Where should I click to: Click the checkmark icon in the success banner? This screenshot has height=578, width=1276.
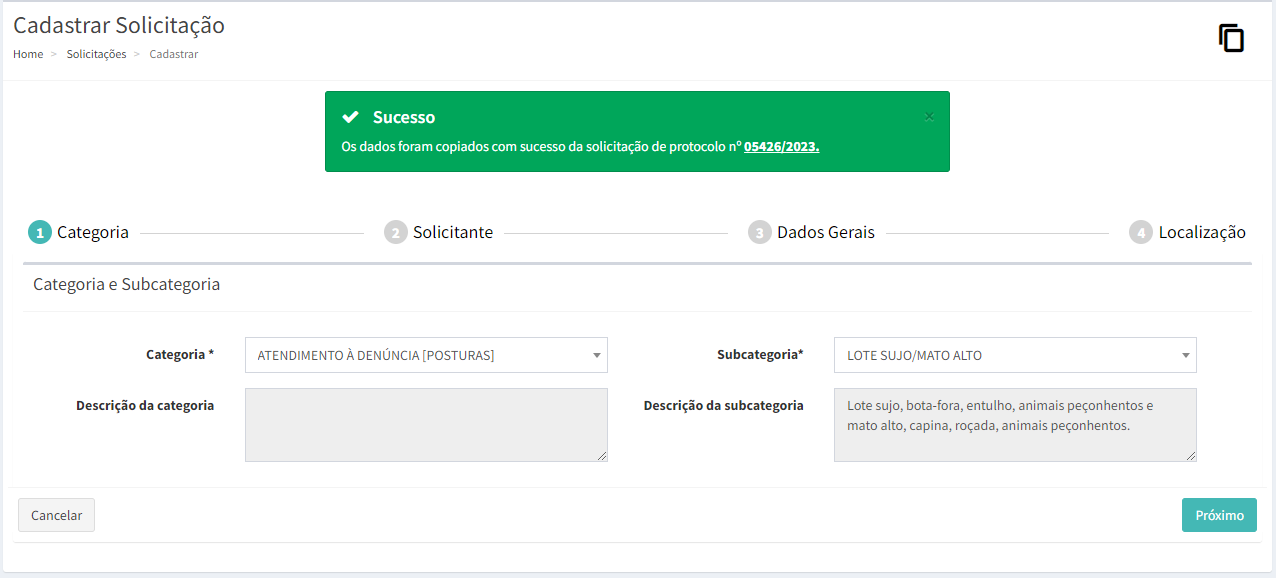point(350,117)
